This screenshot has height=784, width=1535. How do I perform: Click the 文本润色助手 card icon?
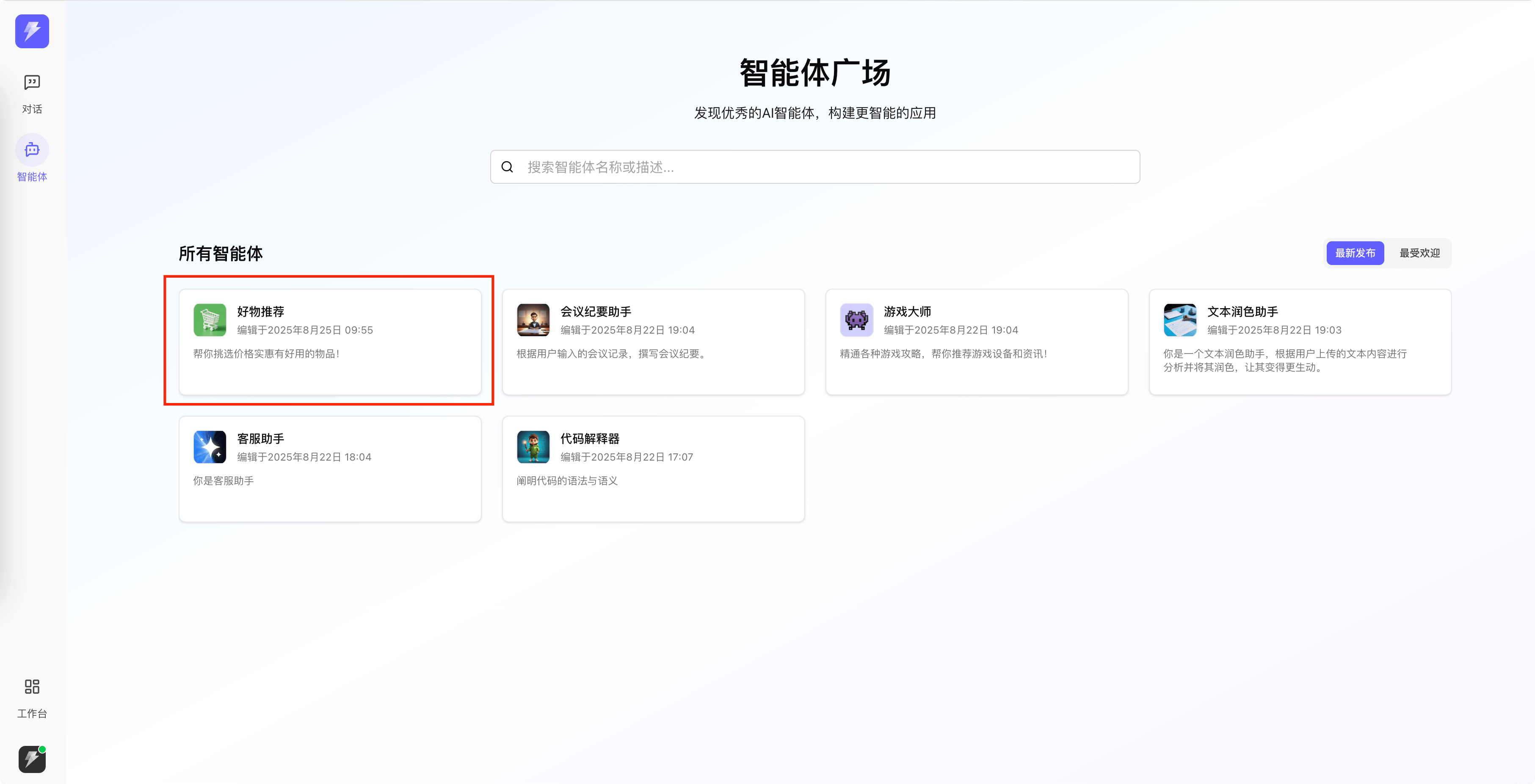[x=1180, y=320]
